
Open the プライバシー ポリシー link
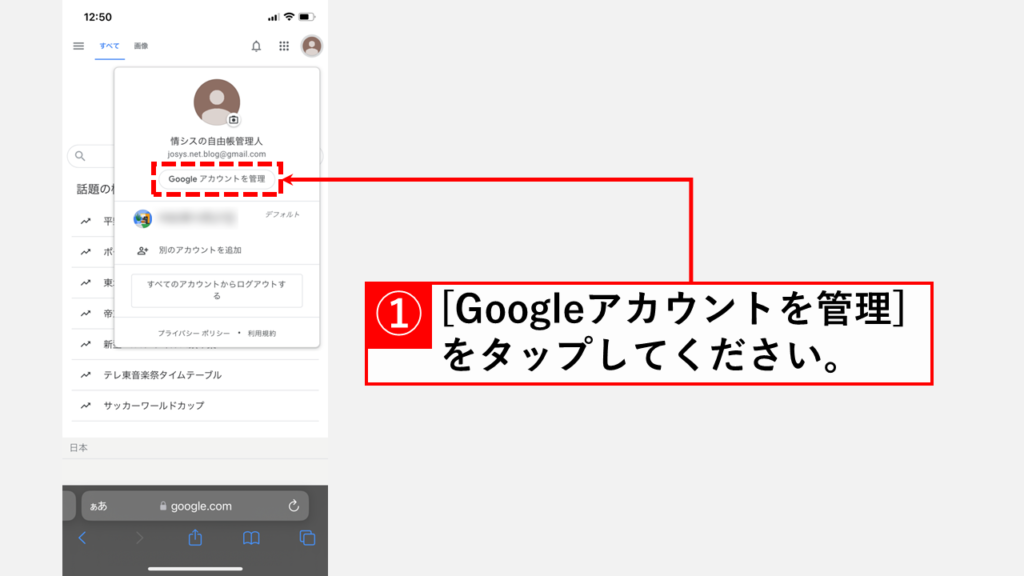(x=193, y=333)
